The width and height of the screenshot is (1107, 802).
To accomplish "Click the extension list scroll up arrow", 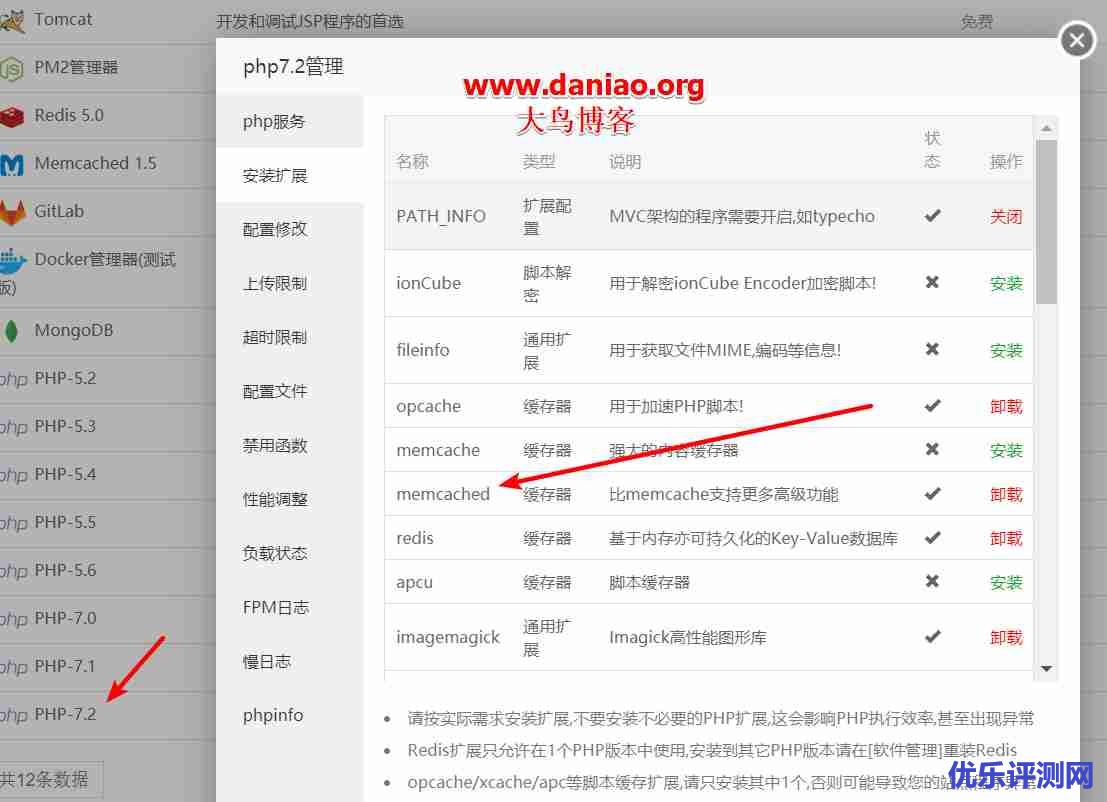I will tap(1046, 128).
